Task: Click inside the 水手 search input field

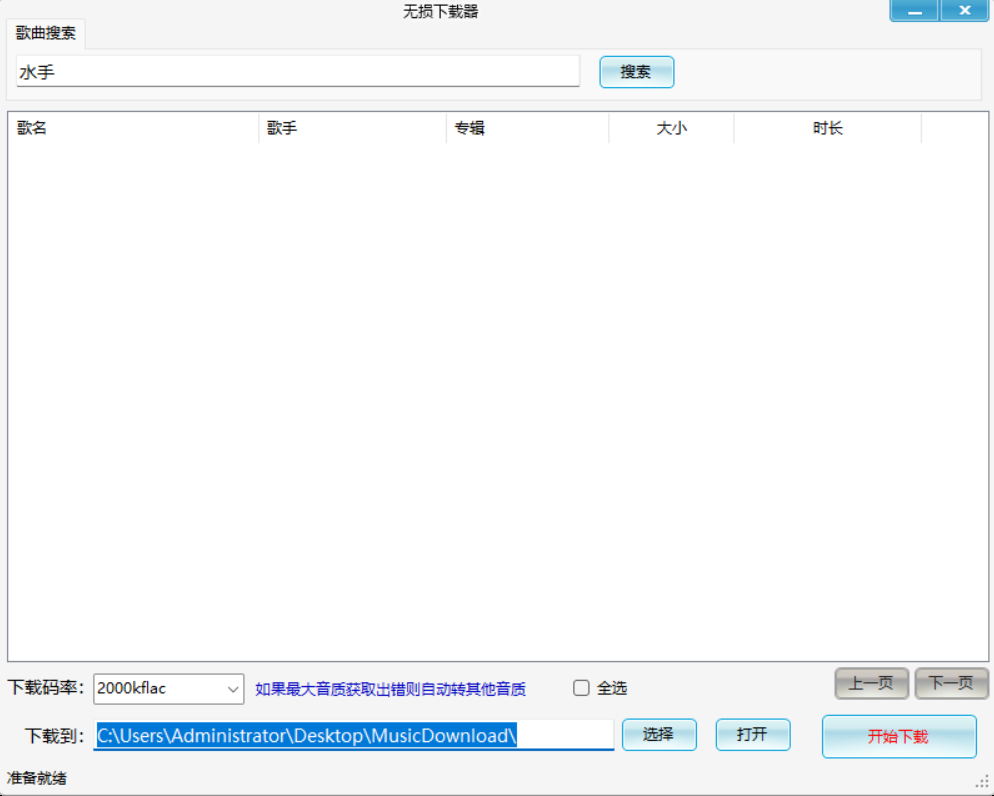Action: [295, 71]
